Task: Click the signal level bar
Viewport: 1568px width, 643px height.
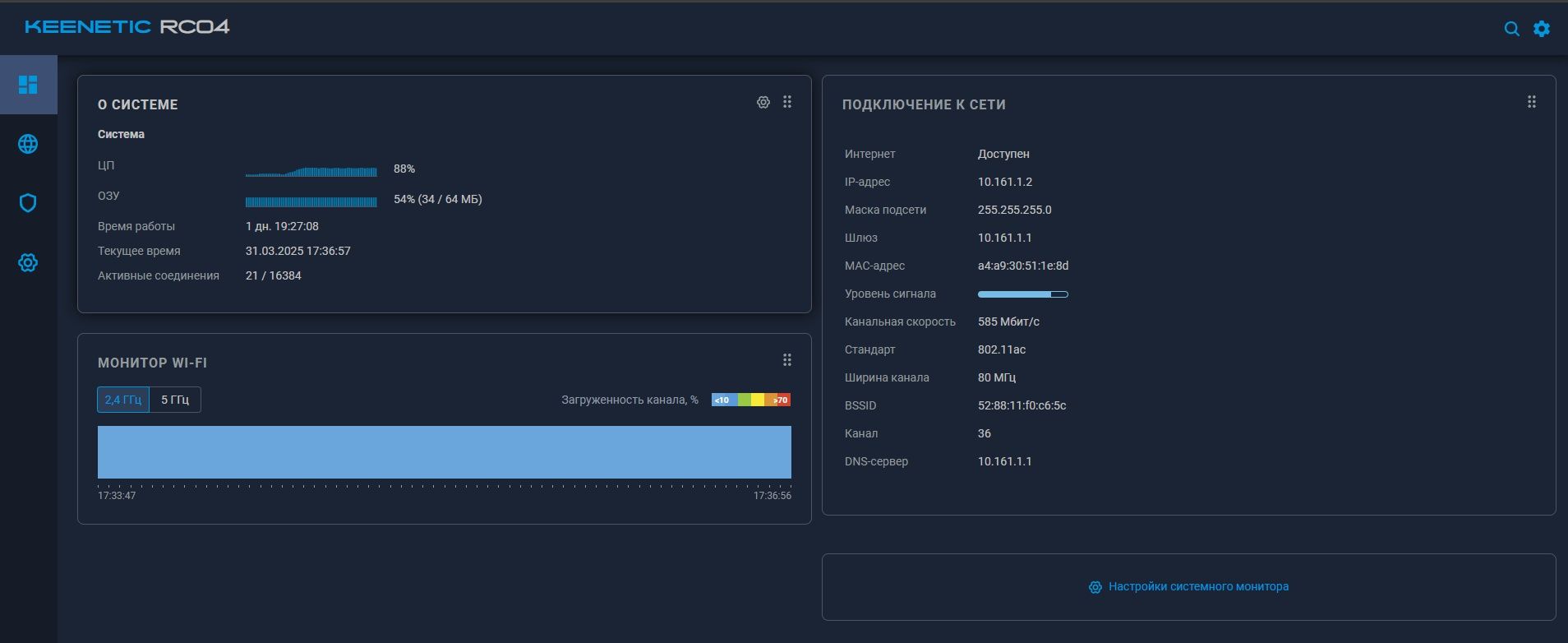Action: click(1023, 294)
